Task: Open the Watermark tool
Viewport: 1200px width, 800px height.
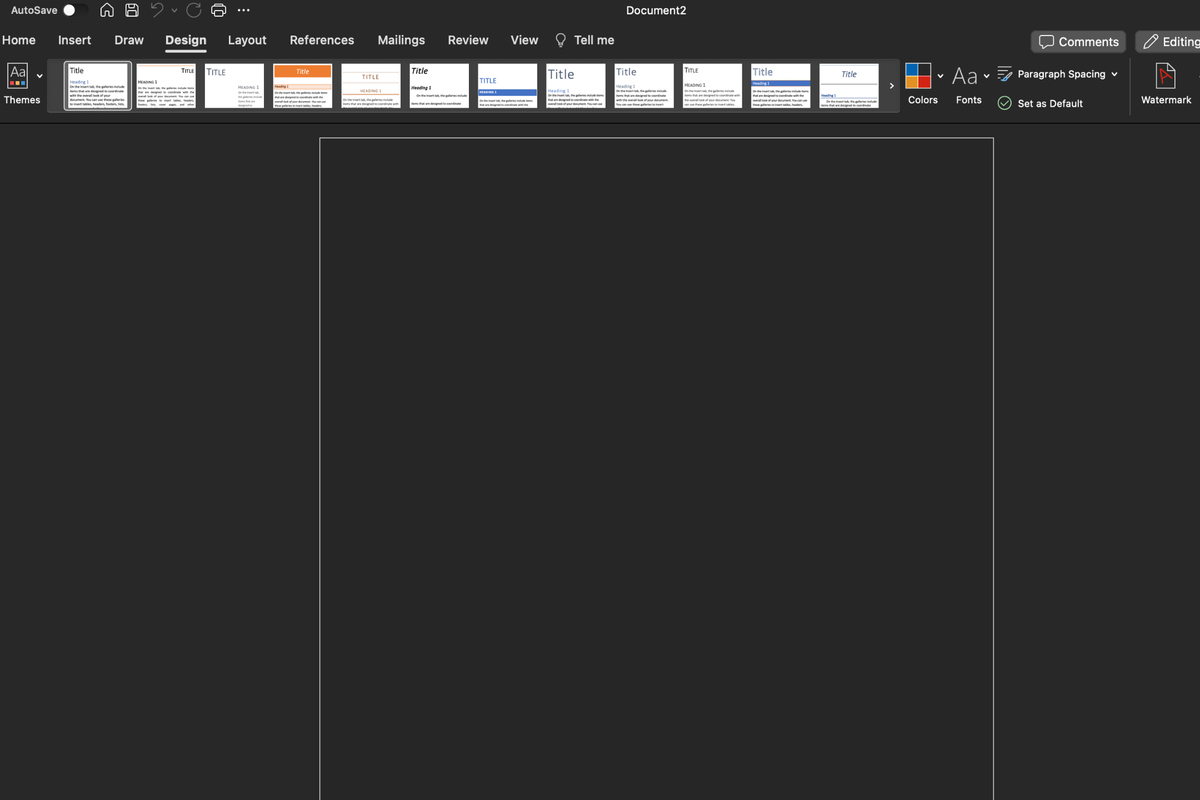Action: [x=1164, y=83]
